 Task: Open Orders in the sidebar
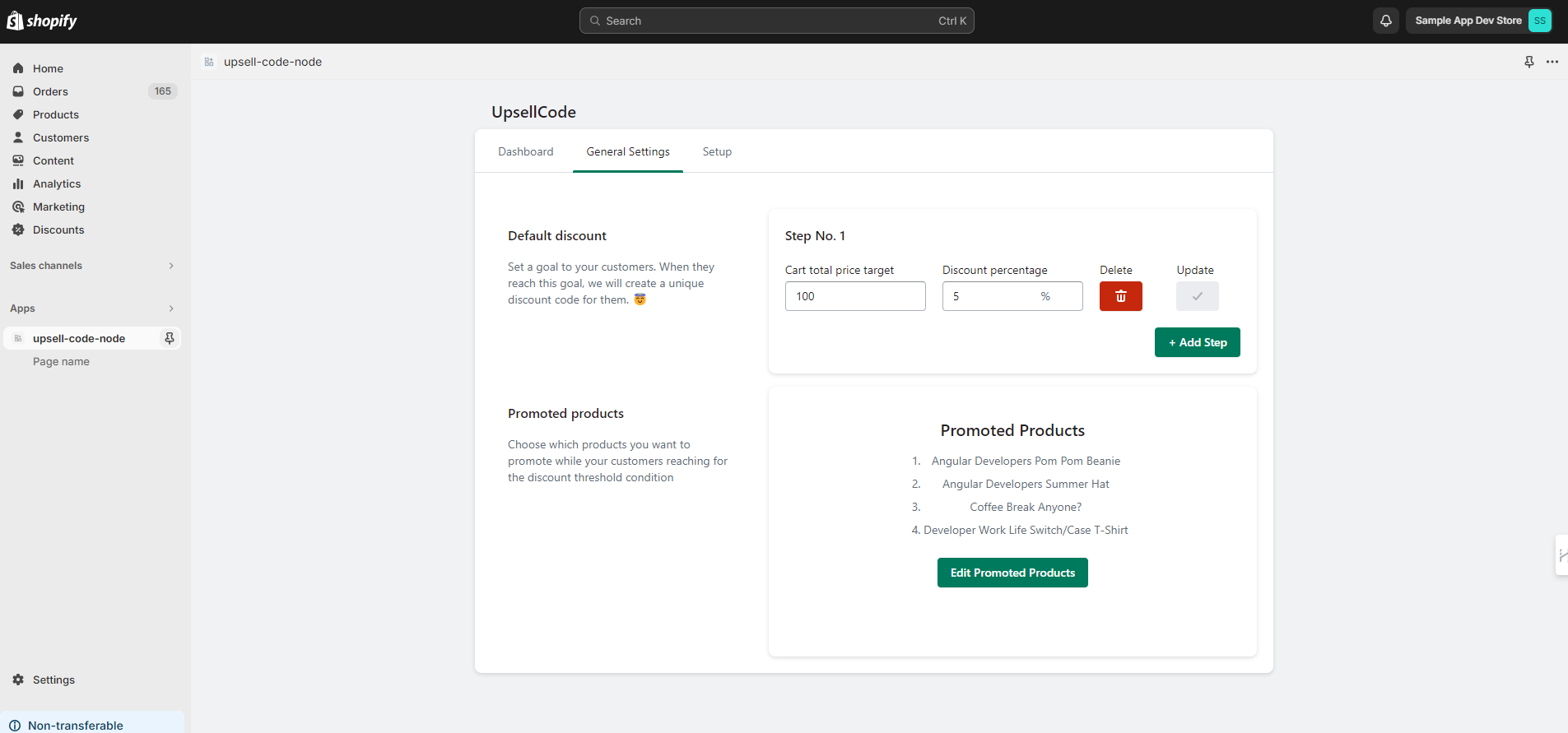coord(50,91)
